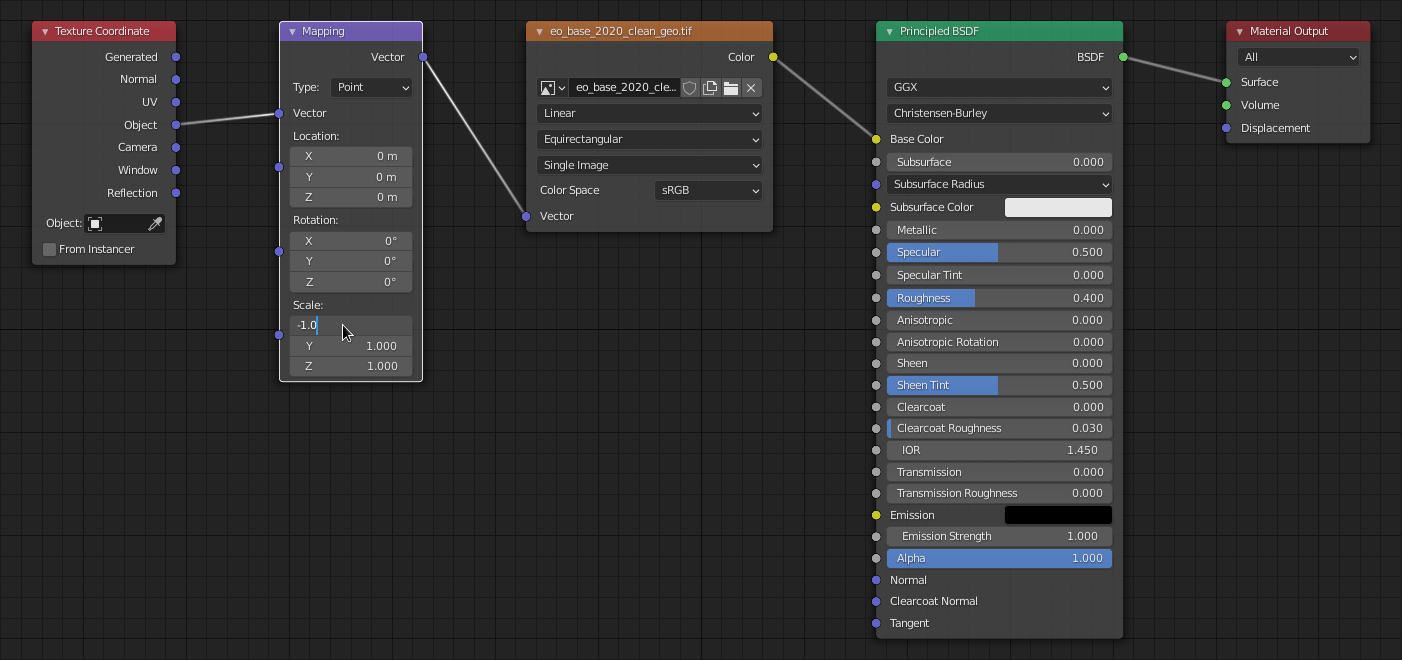Open the Equirectangular projection dropdown
This screenshot has height=660, width=1402.
pyautogui.click(x=648, y=139)
